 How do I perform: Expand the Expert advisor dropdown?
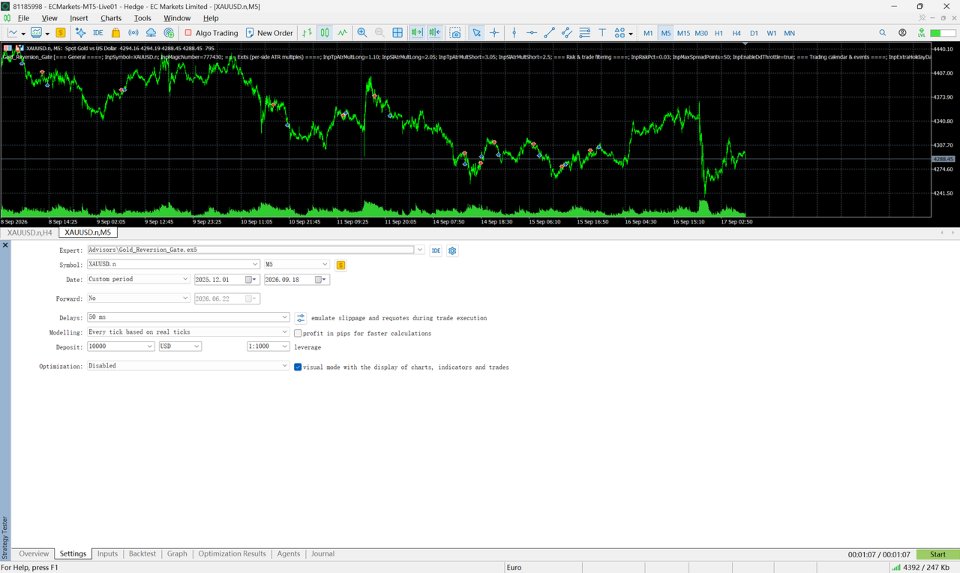[419, 250]
